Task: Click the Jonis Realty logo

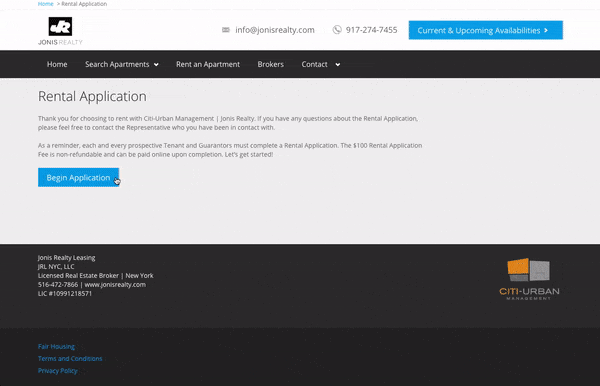Action: pos(60,31)
